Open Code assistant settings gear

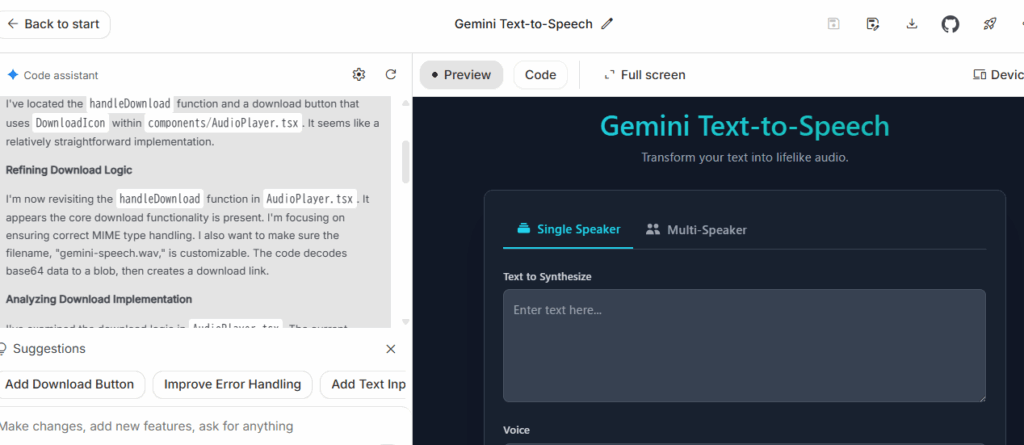click(359, 75)
